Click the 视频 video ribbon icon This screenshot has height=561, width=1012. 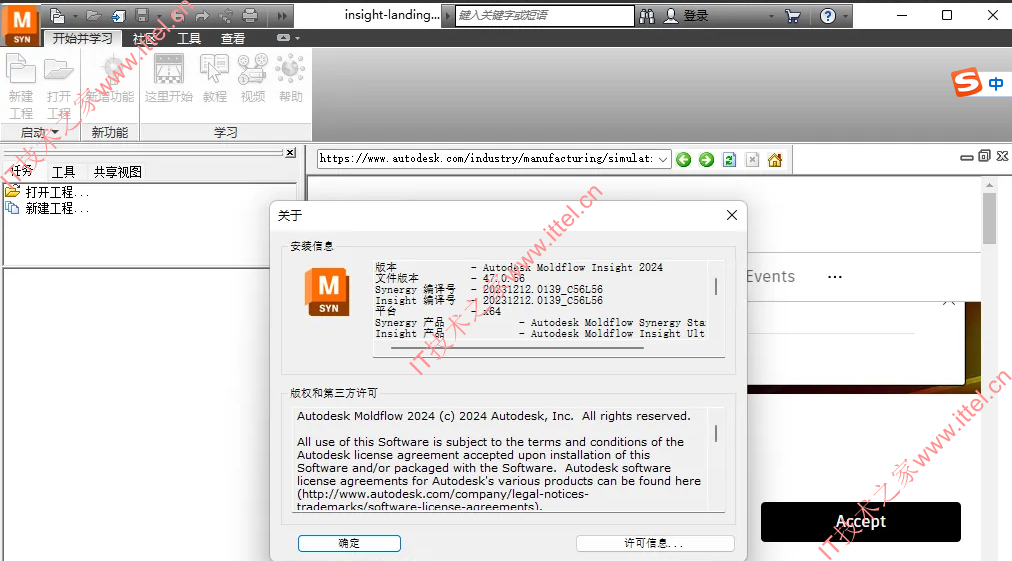(x=252, y=79)
